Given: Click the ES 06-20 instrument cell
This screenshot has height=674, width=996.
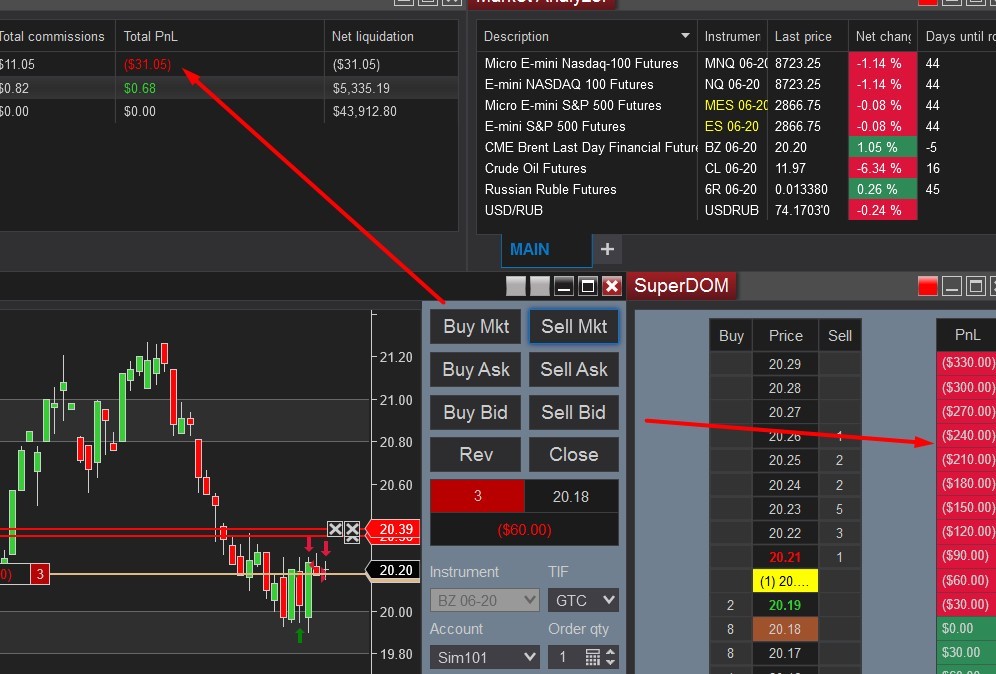Looking at the screenshot, I should pyautogui.click(x=732, y=126).
